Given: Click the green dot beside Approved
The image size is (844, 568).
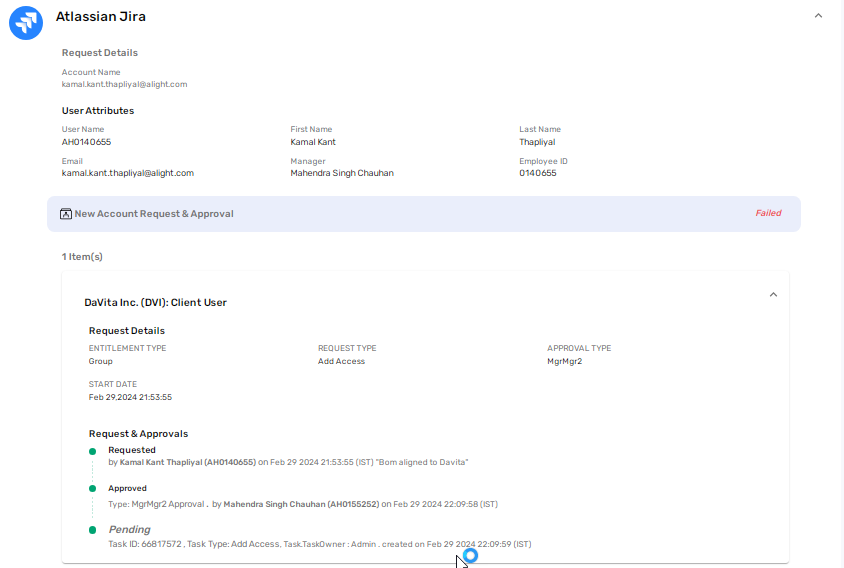Looking at the screenshot, I should (x=93, y=488).
